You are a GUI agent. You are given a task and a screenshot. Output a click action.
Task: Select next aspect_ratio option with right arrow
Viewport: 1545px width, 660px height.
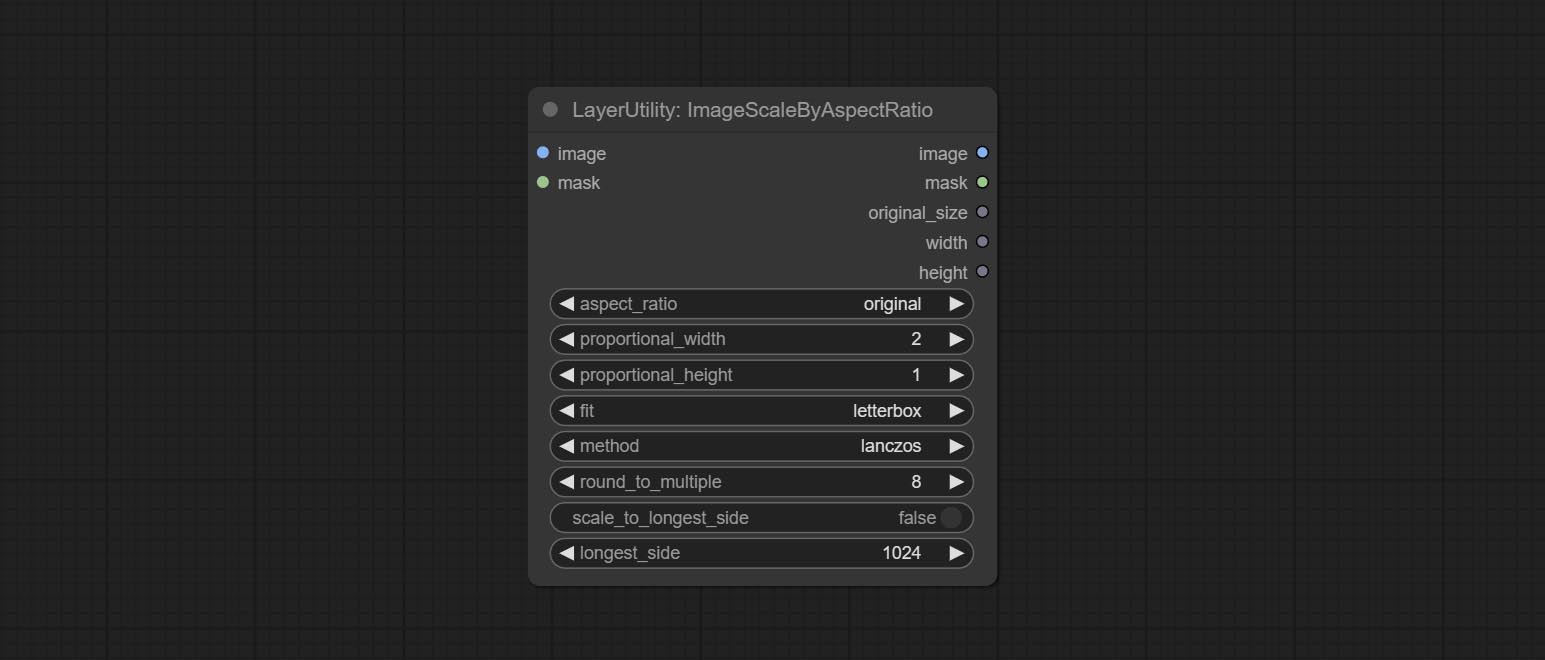pos(956,304)
